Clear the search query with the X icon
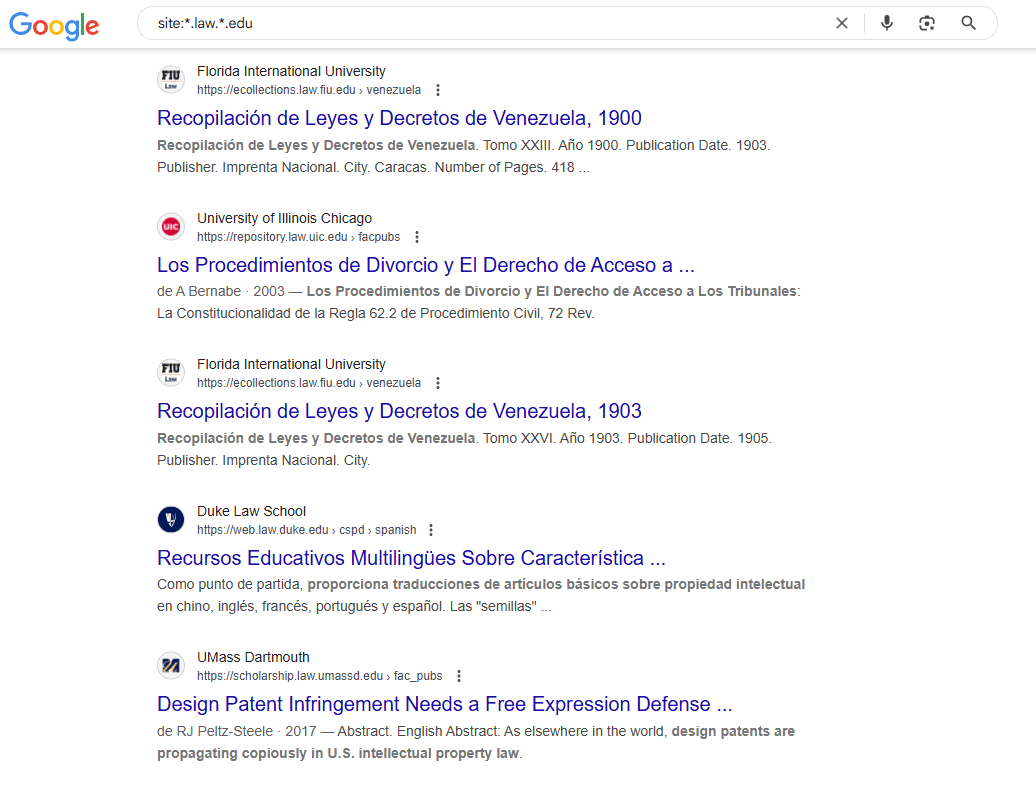The width and height of the screenshot is (1036, 786). (842, 23)
